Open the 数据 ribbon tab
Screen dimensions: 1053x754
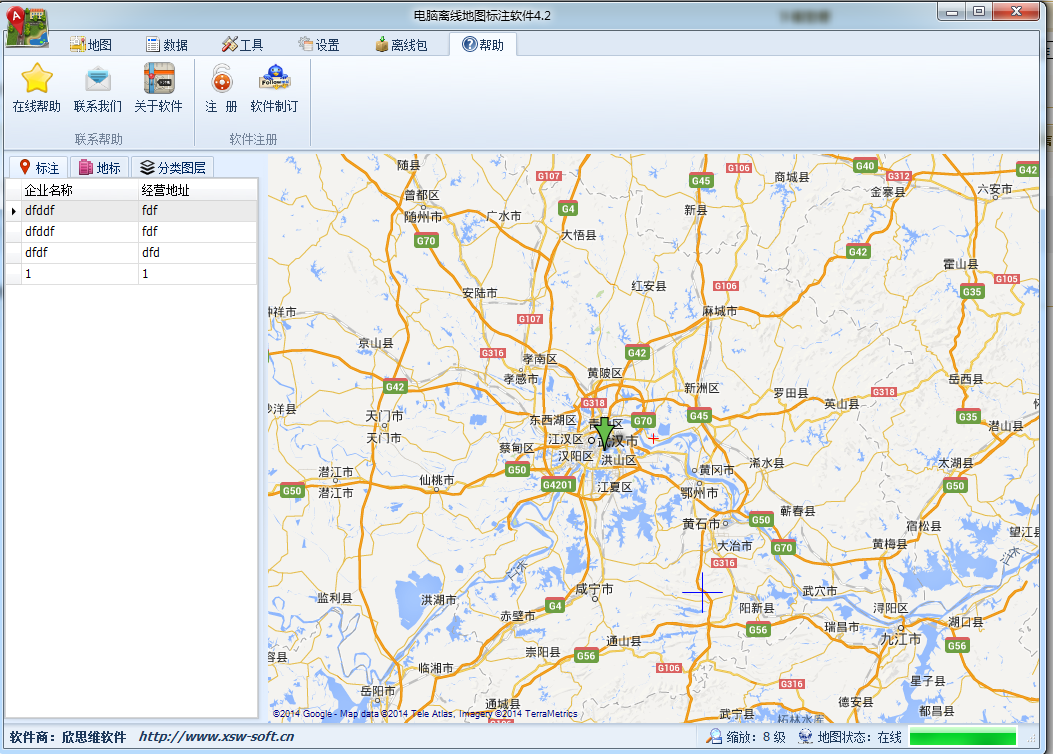pos(166,45)
